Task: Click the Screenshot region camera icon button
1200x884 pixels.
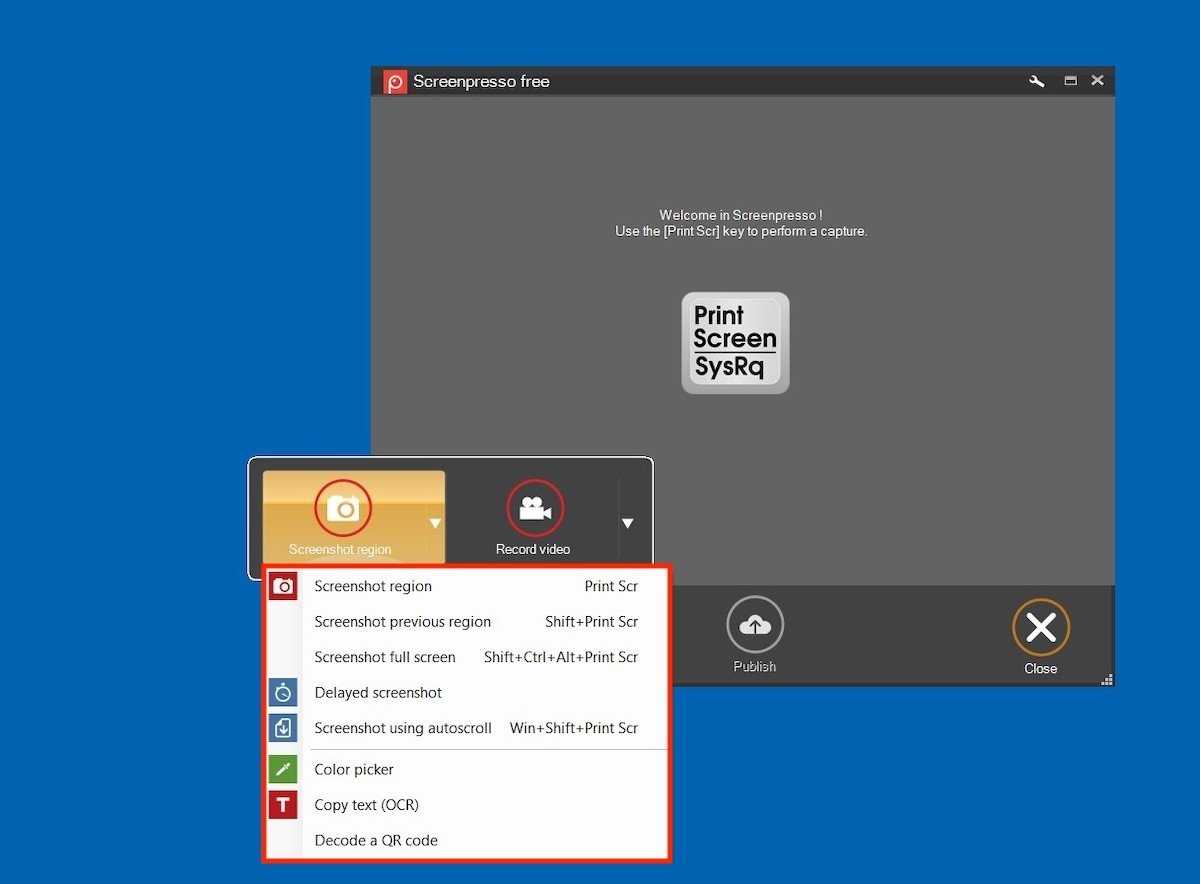Action: [x=343, y=508]
